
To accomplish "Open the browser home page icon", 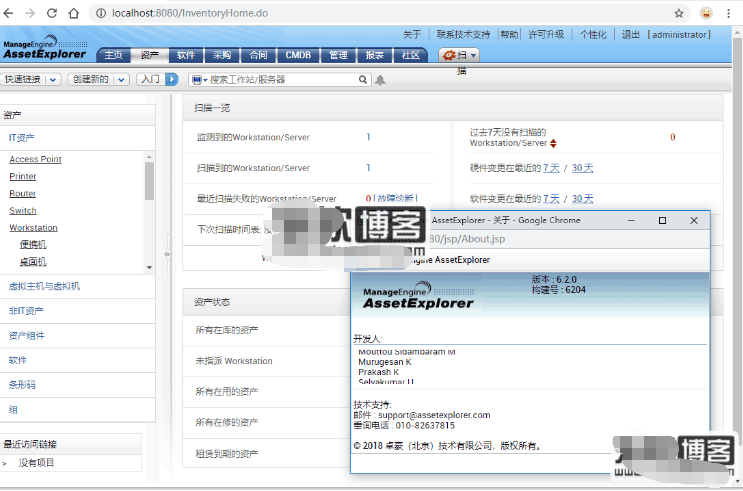I will tap(73, 13).
